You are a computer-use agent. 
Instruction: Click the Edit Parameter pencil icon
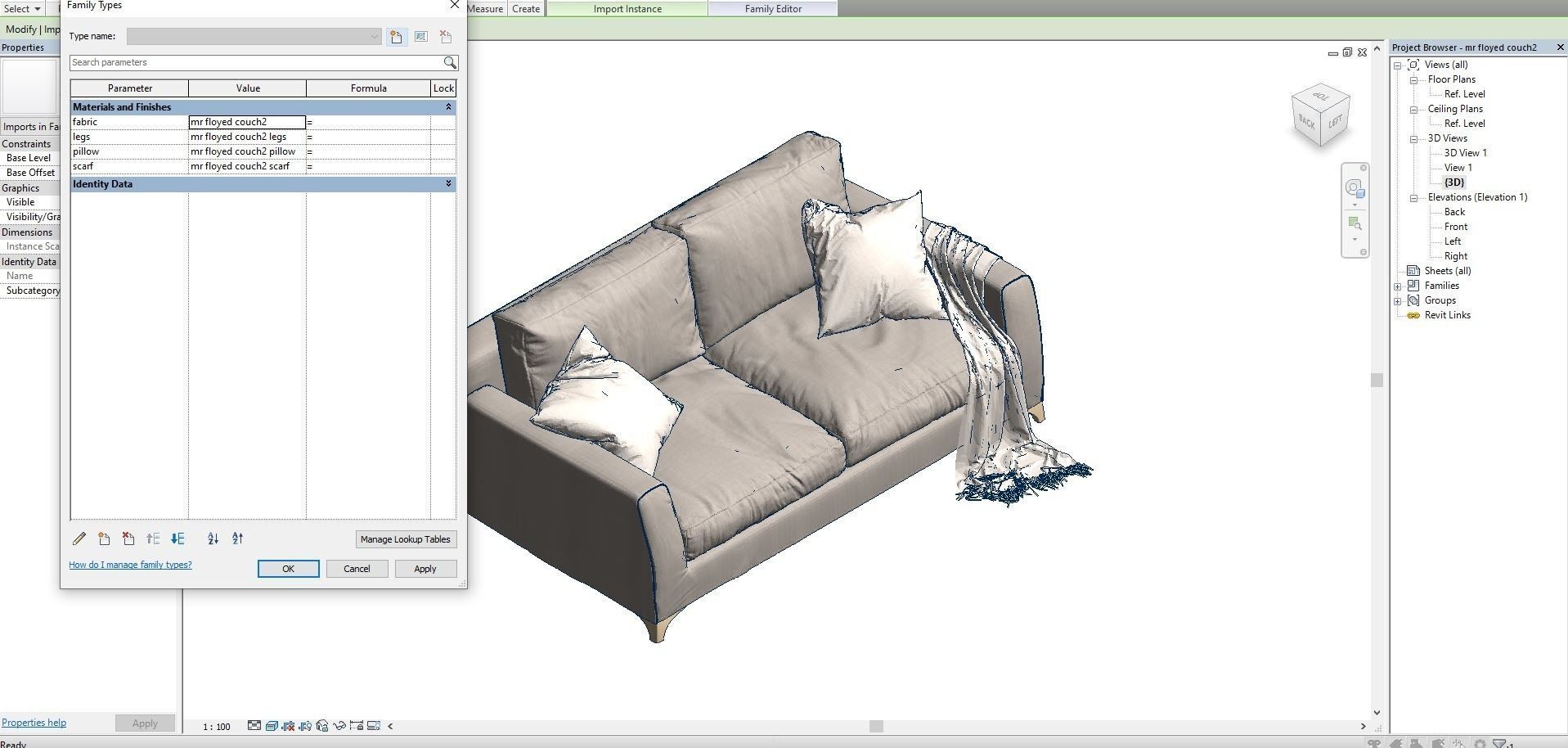tap(79, 538)
